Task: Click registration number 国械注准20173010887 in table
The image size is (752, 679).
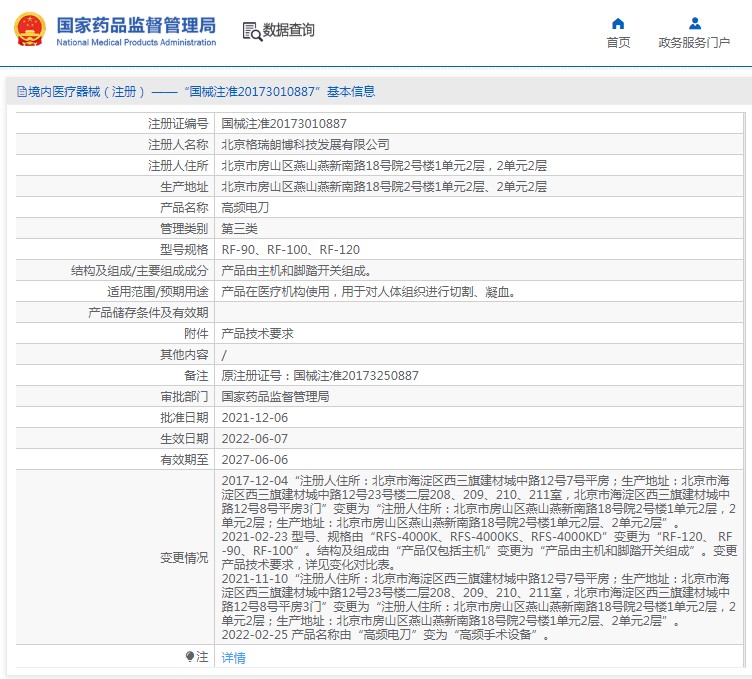Action: click(x=284, y=123)
